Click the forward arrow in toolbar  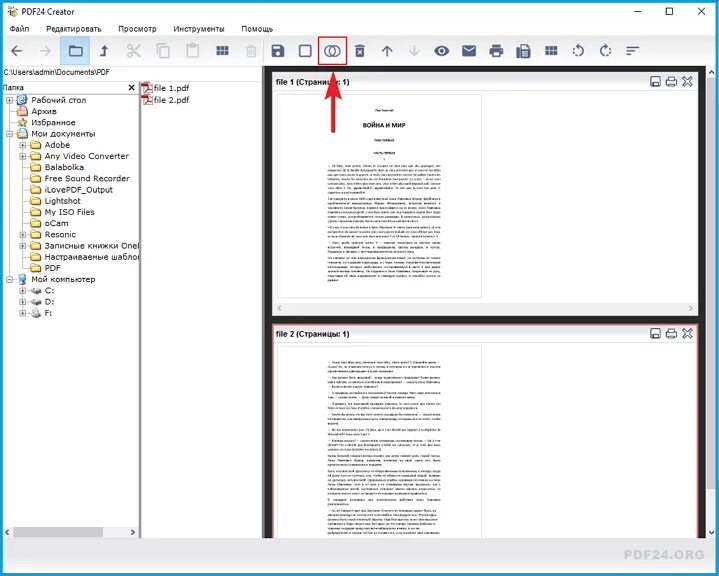coord(45,51)
